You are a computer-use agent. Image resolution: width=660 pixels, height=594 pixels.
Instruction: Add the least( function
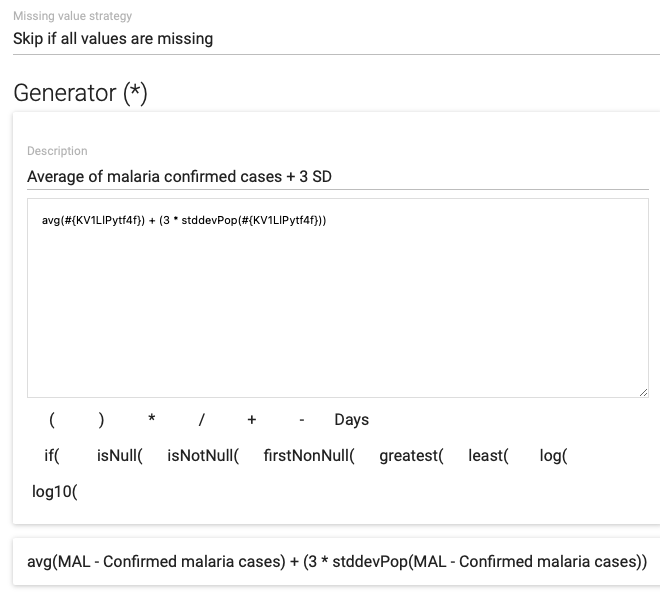tap(488, 455)
